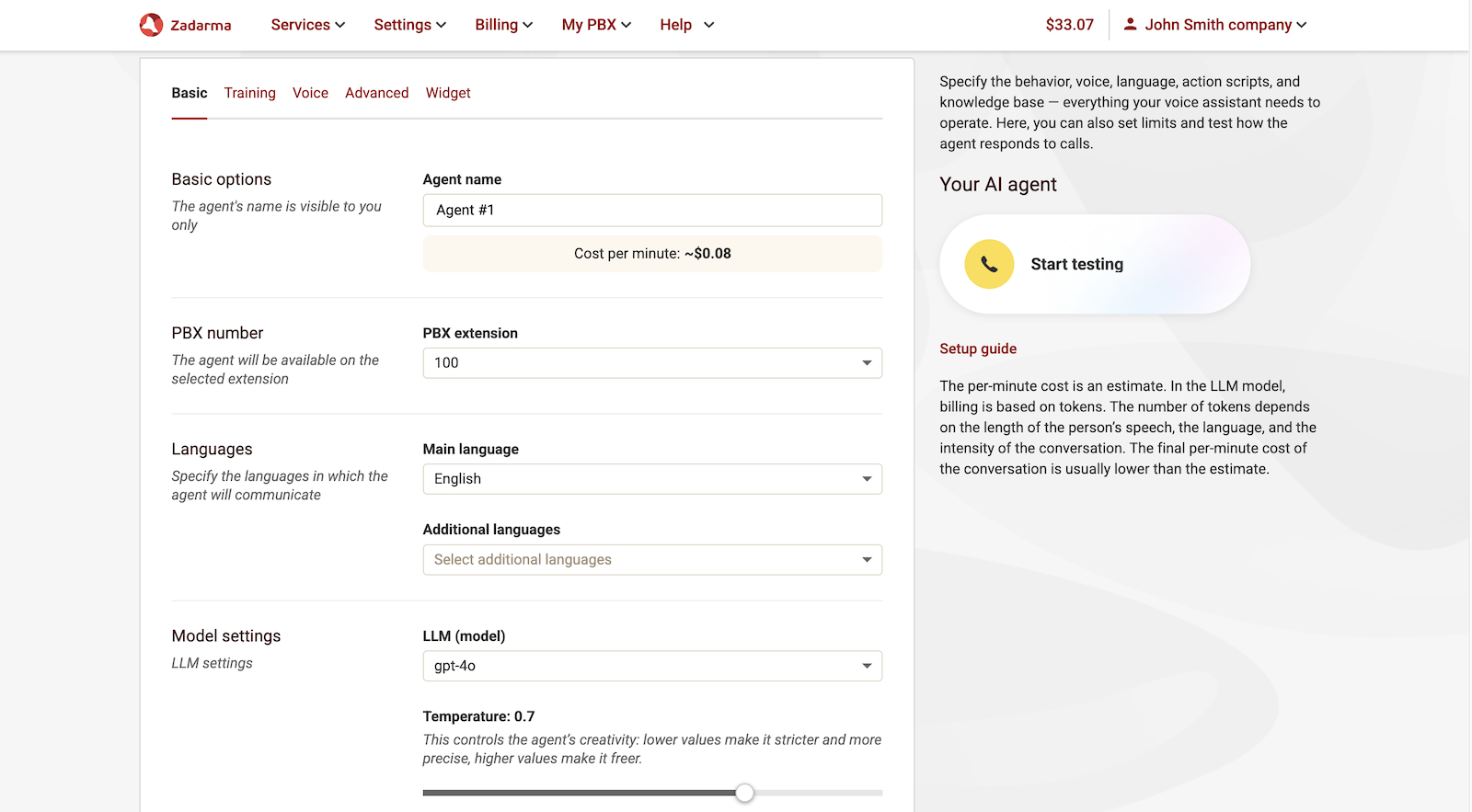Switch to the Widget tab
The image size is (1472, 812).
click(x=448, y=93)
